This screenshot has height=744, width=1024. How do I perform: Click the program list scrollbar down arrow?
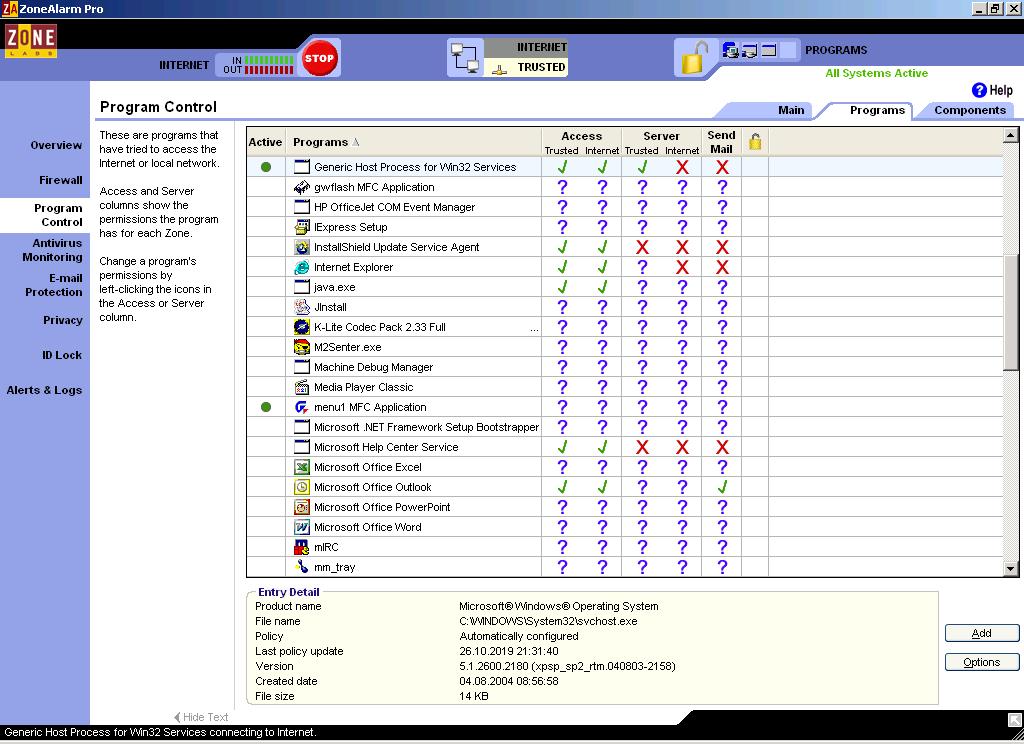point(1010,568)
